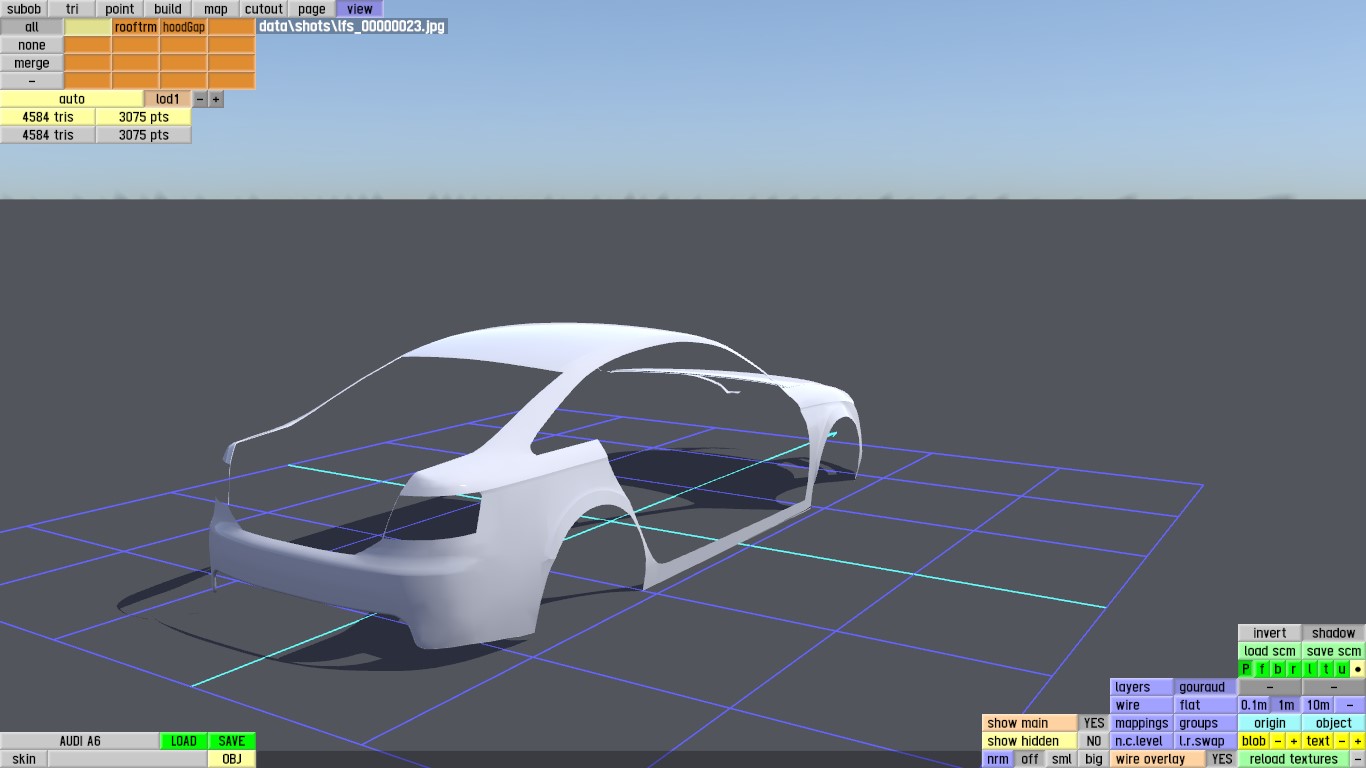The height and width of the screenshot is (768, 1366).
Task: Switch to perspective view with P
Action: coord(1246,669)
